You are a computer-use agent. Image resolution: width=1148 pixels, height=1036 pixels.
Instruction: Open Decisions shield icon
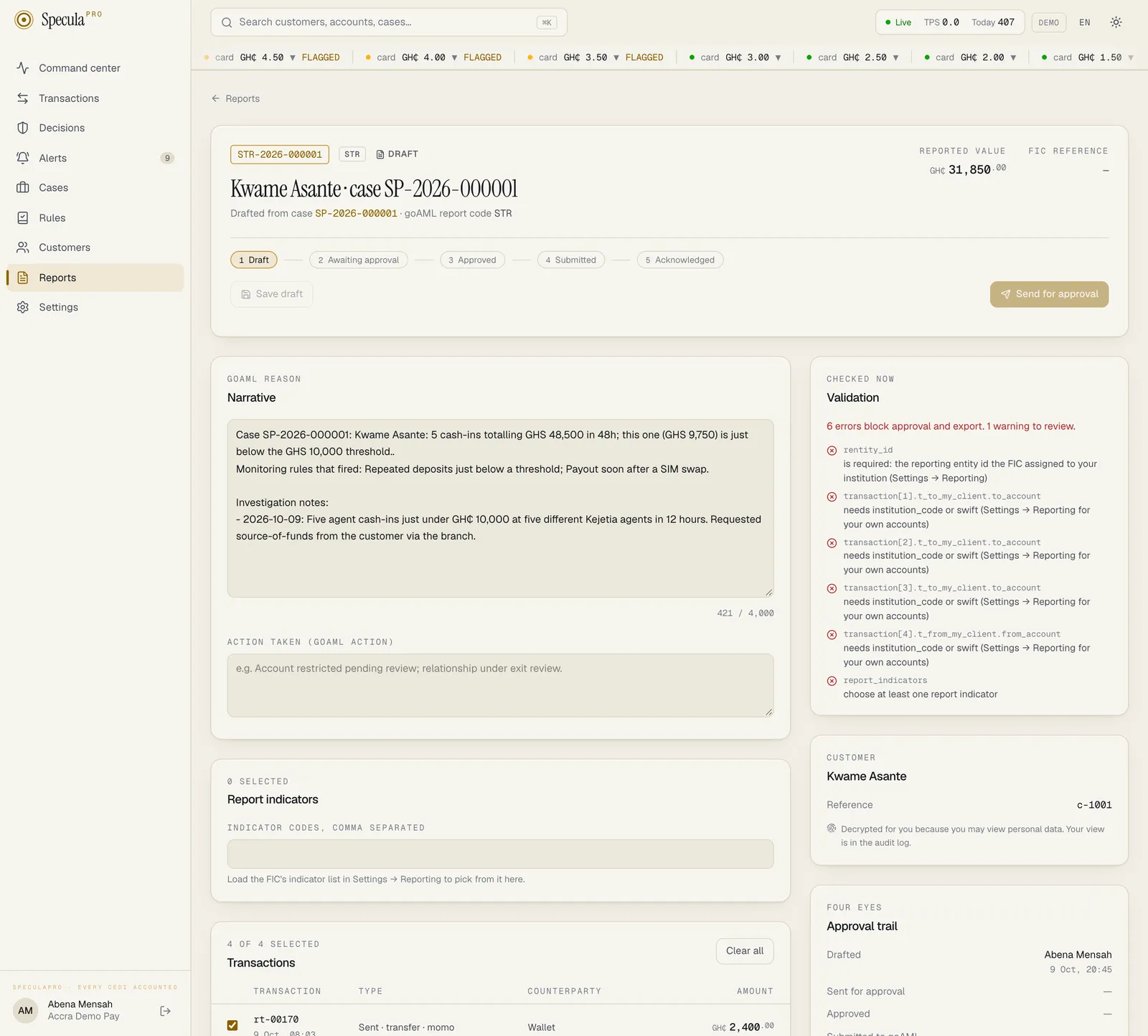23,128
